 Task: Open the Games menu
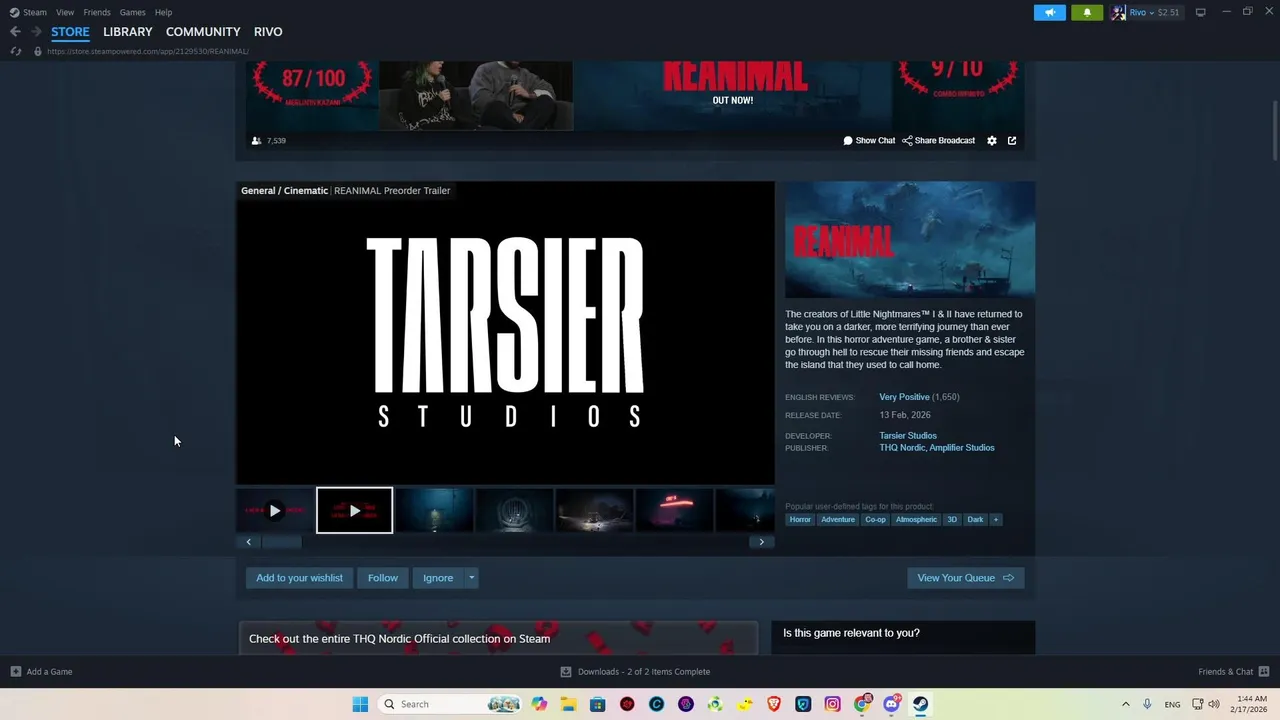(x=132, y=12)
